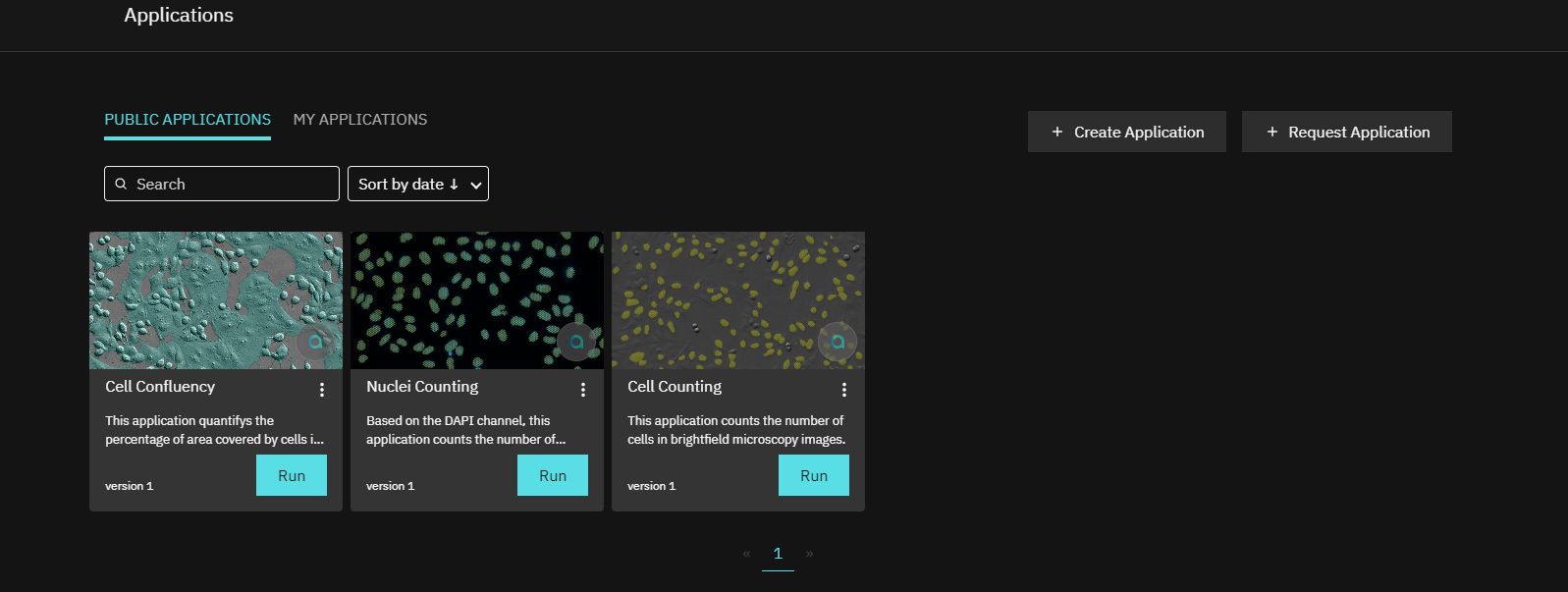This screenshot has height=592, width=1568.
Task: Click the Cell Confluency title
Action: (160, 387)
